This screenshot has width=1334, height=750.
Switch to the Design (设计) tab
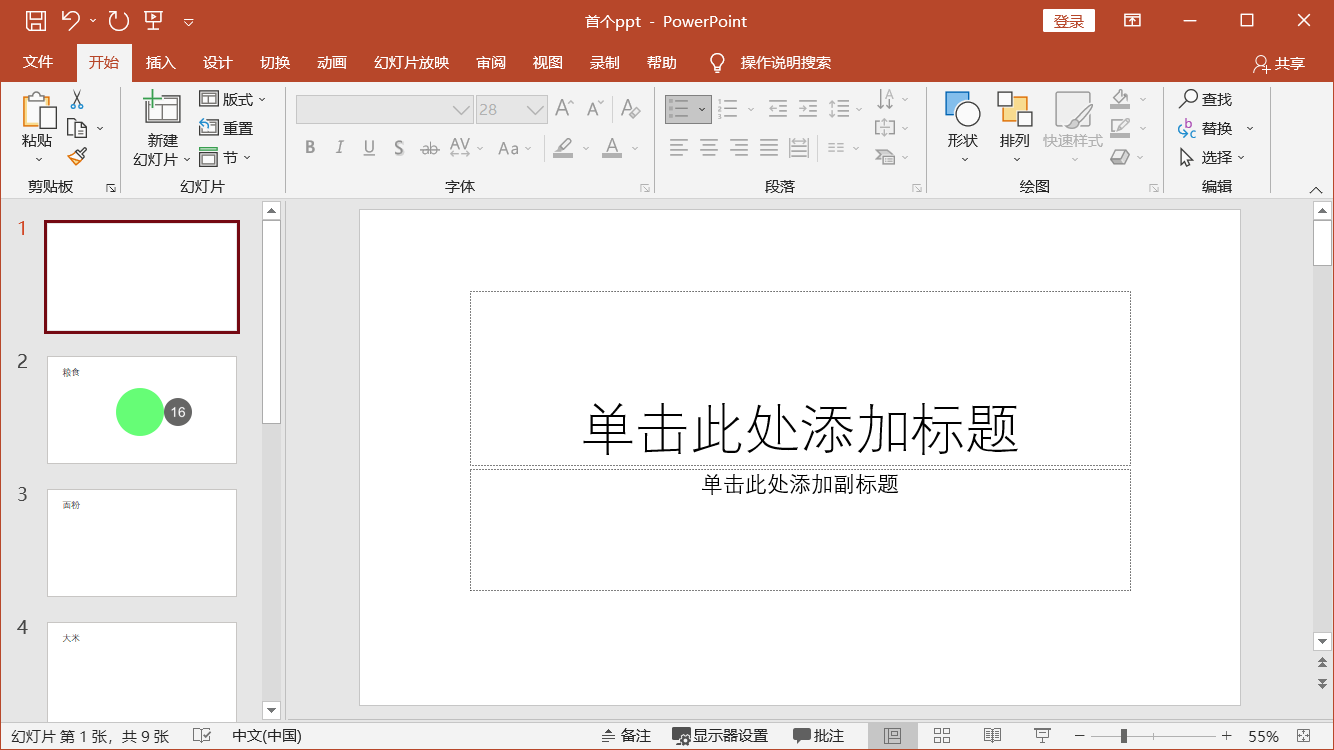217,62
